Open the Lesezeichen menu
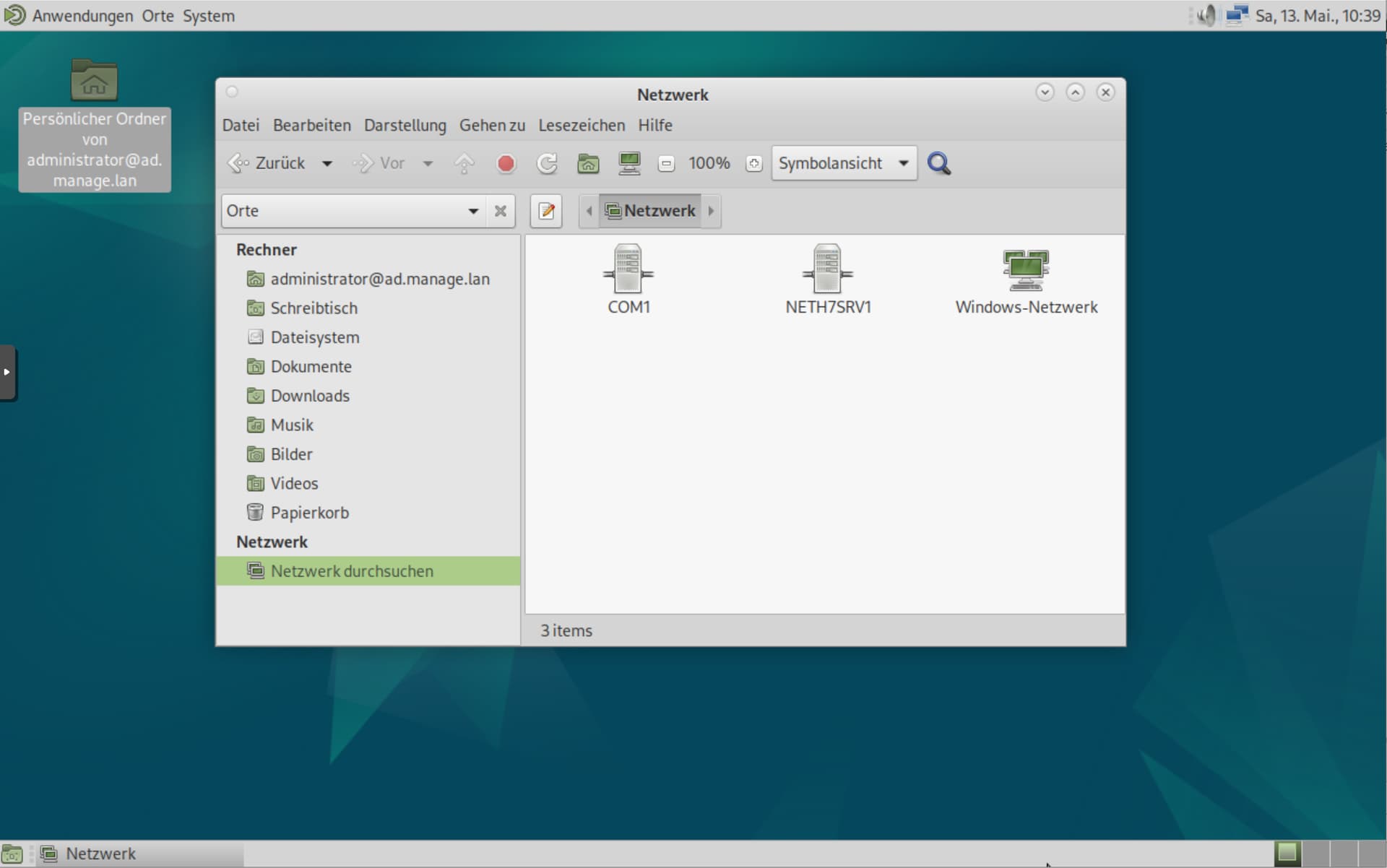 tap(582, 125)
